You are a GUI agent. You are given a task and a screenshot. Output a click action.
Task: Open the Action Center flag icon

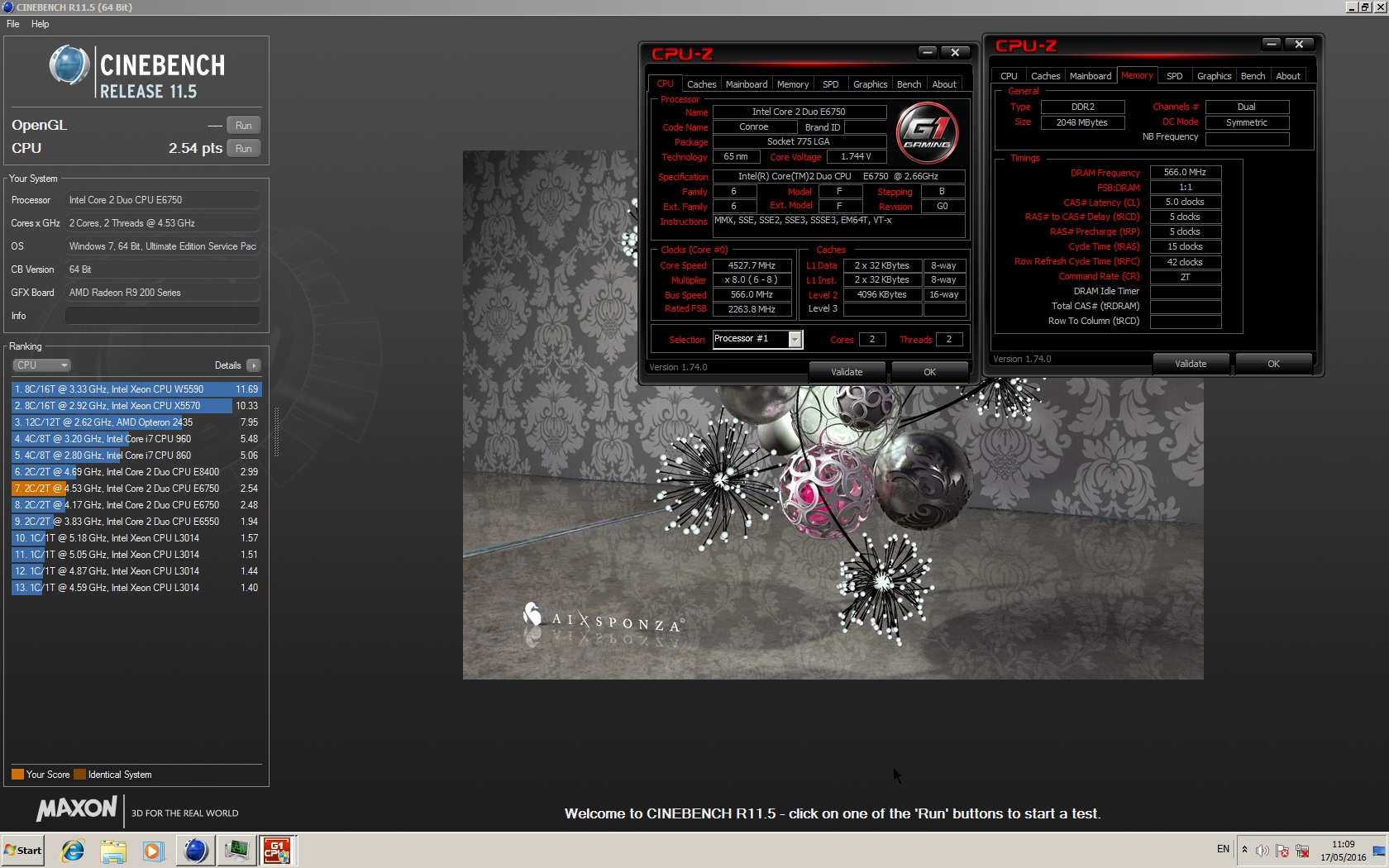(x=1282, y=851)
